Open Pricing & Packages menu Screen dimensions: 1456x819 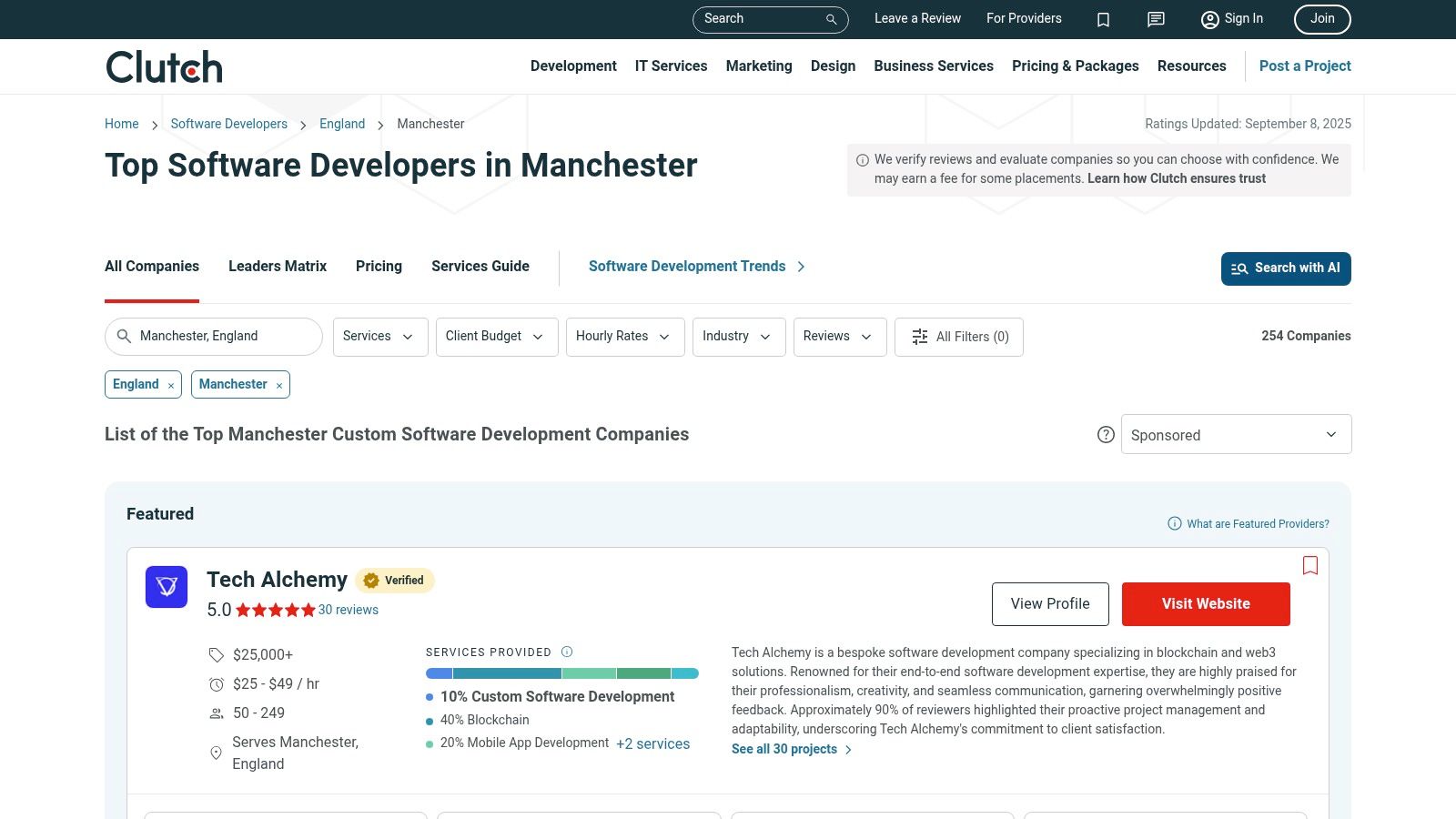pos(1076,66)
